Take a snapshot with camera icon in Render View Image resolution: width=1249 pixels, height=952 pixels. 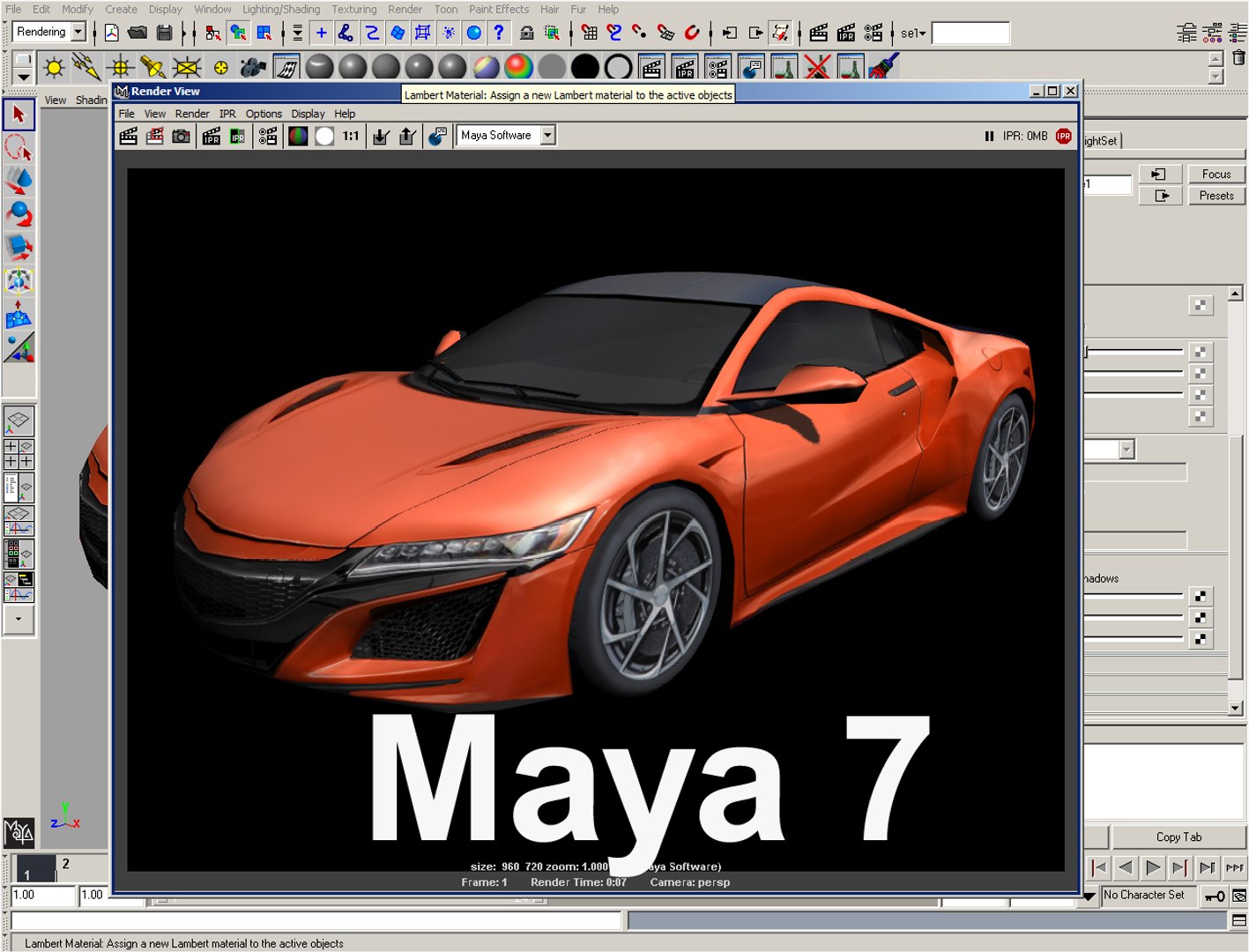coord(181,136)
